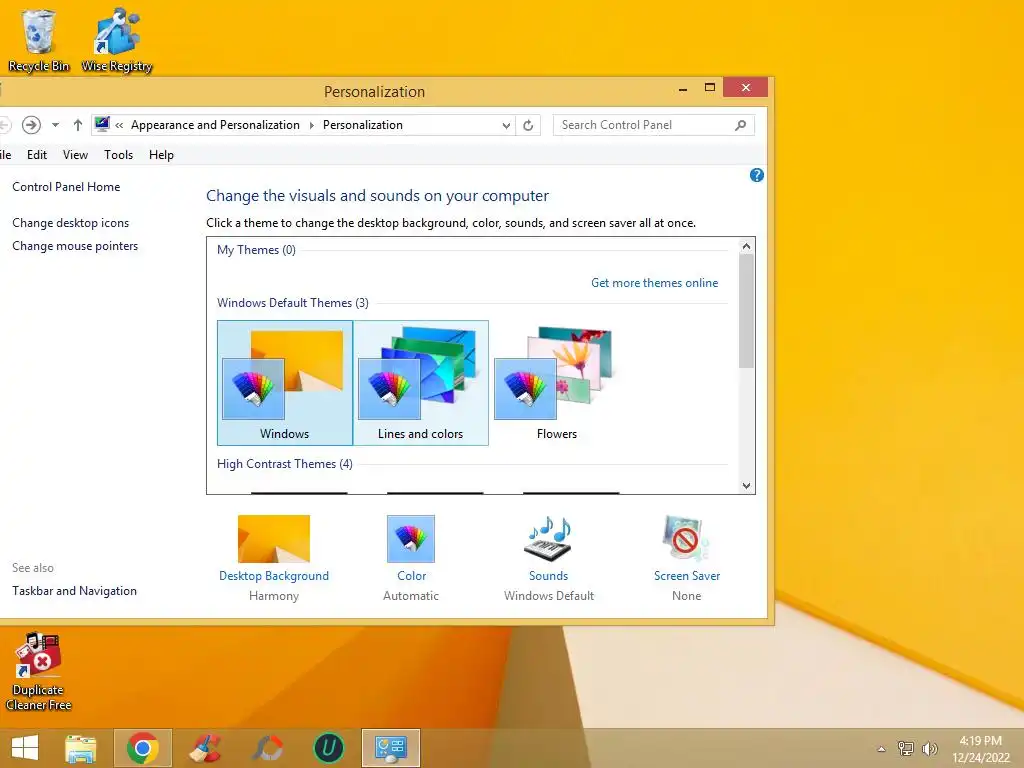Open the Tools menu
1024x768 pixels.
point(118,155)
